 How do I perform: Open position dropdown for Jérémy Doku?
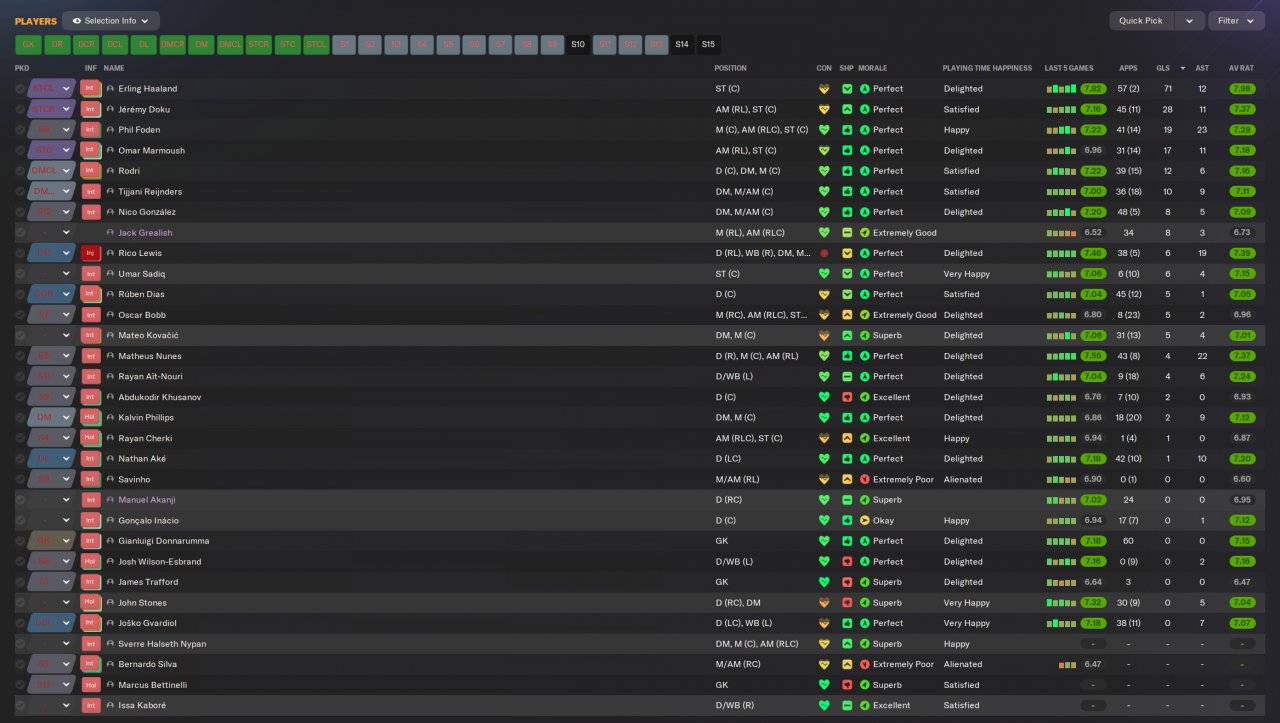tap(67, 109)
